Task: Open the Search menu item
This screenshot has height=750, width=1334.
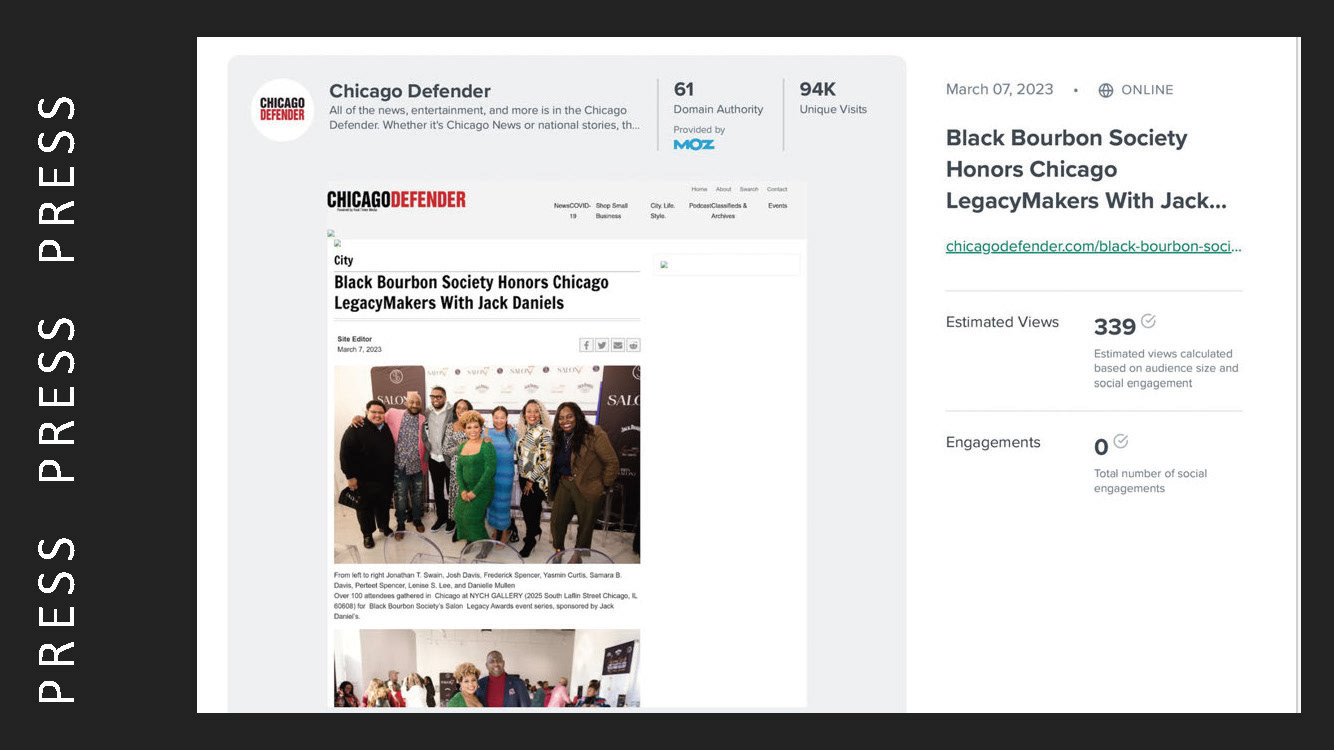Action: pyautogui.click(x=749, y=189)
